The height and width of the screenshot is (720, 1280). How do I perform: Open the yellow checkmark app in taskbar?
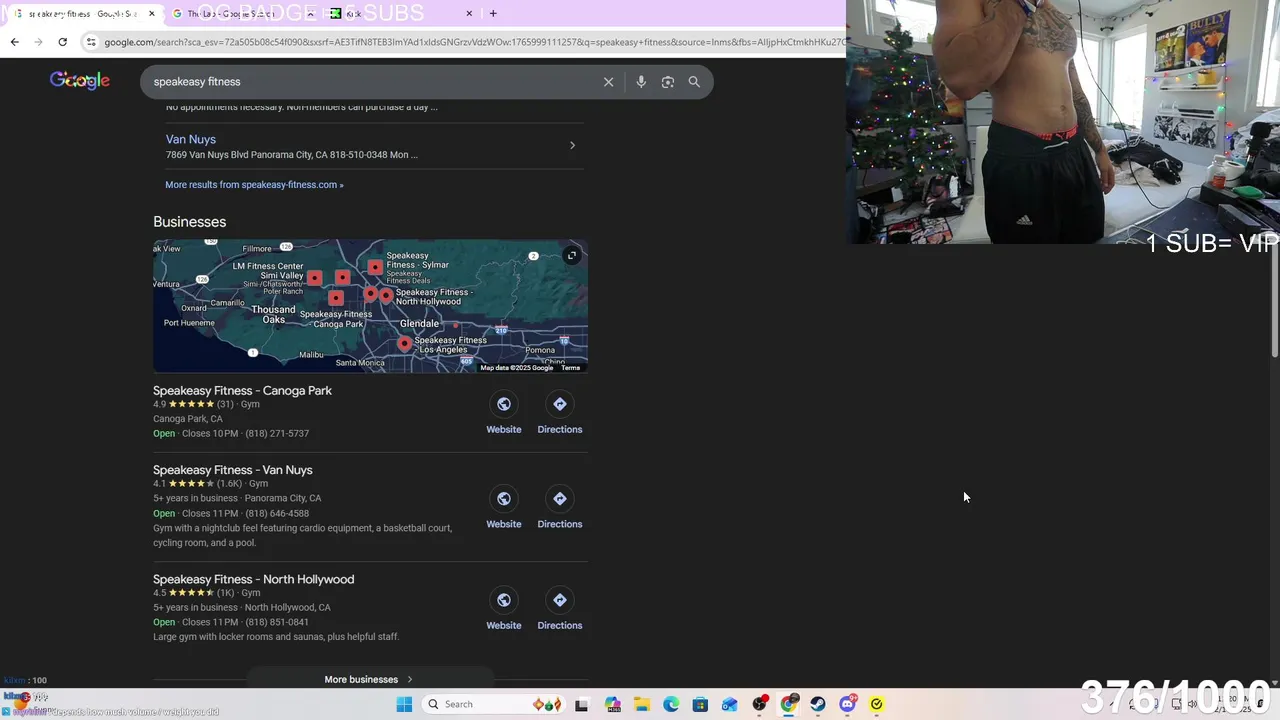[x=877, y=704]
